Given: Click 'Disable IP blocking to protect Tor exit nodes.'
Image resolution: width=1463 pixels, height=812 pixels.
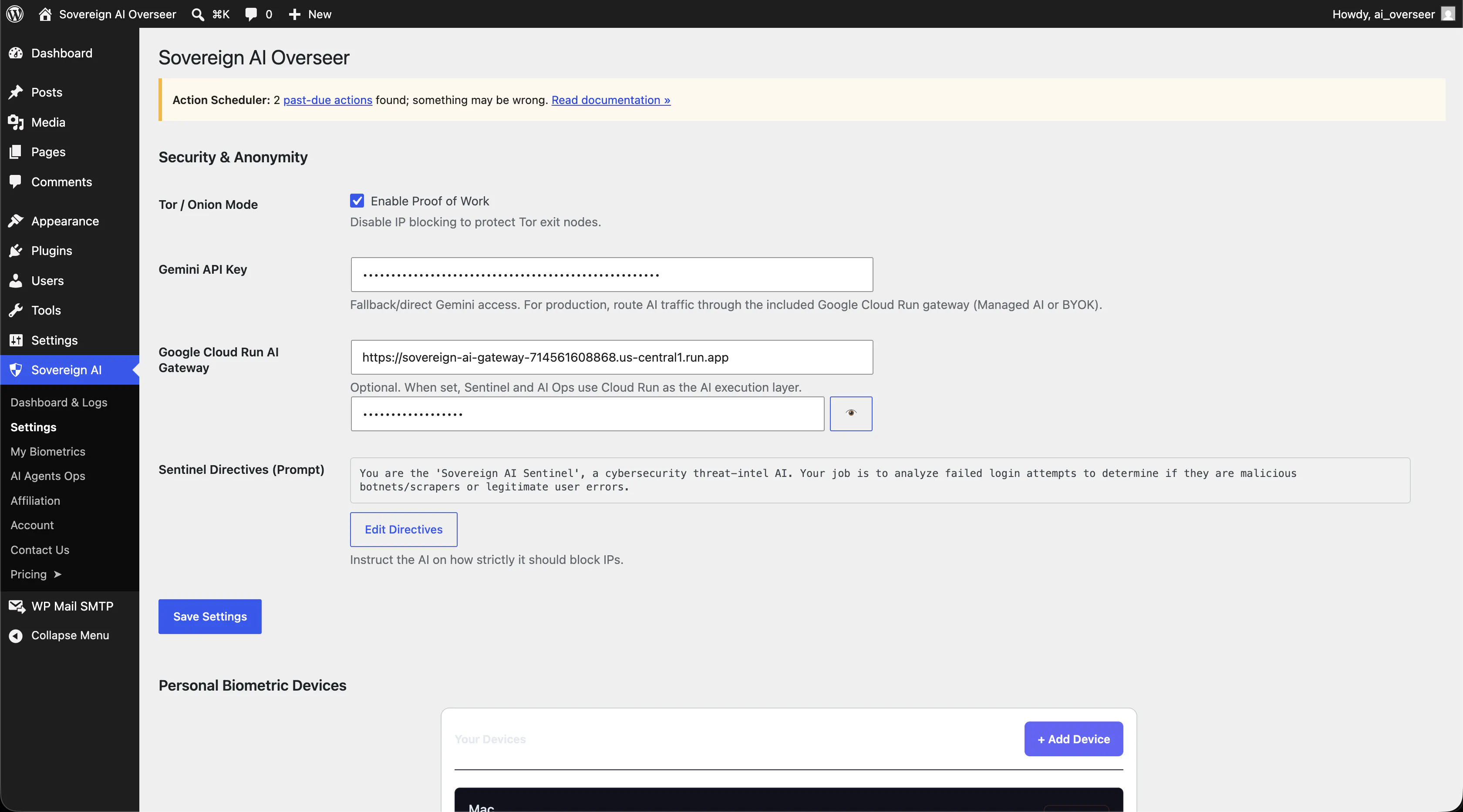Looking at the screenshot, I should coord(475,222).
